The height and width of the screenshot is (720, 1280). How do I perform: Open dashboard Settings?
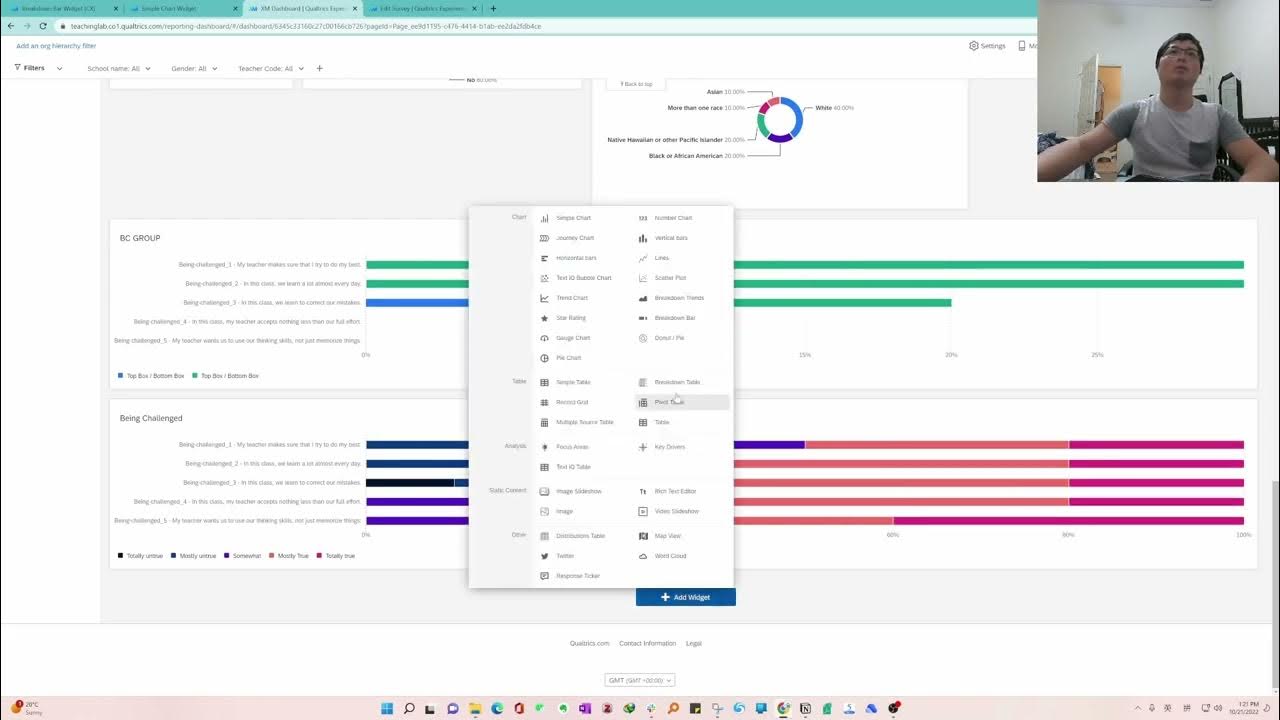[987, 46]
